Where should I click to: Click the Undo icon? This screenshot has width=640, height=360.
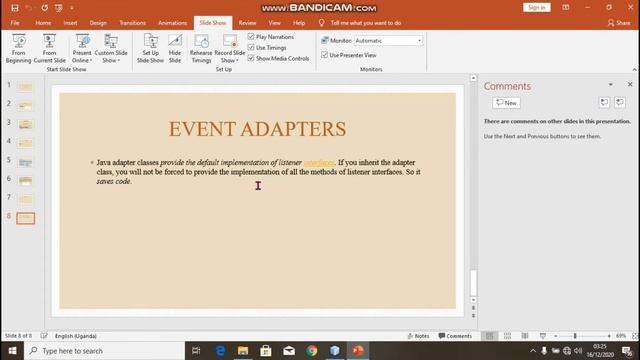29,8
